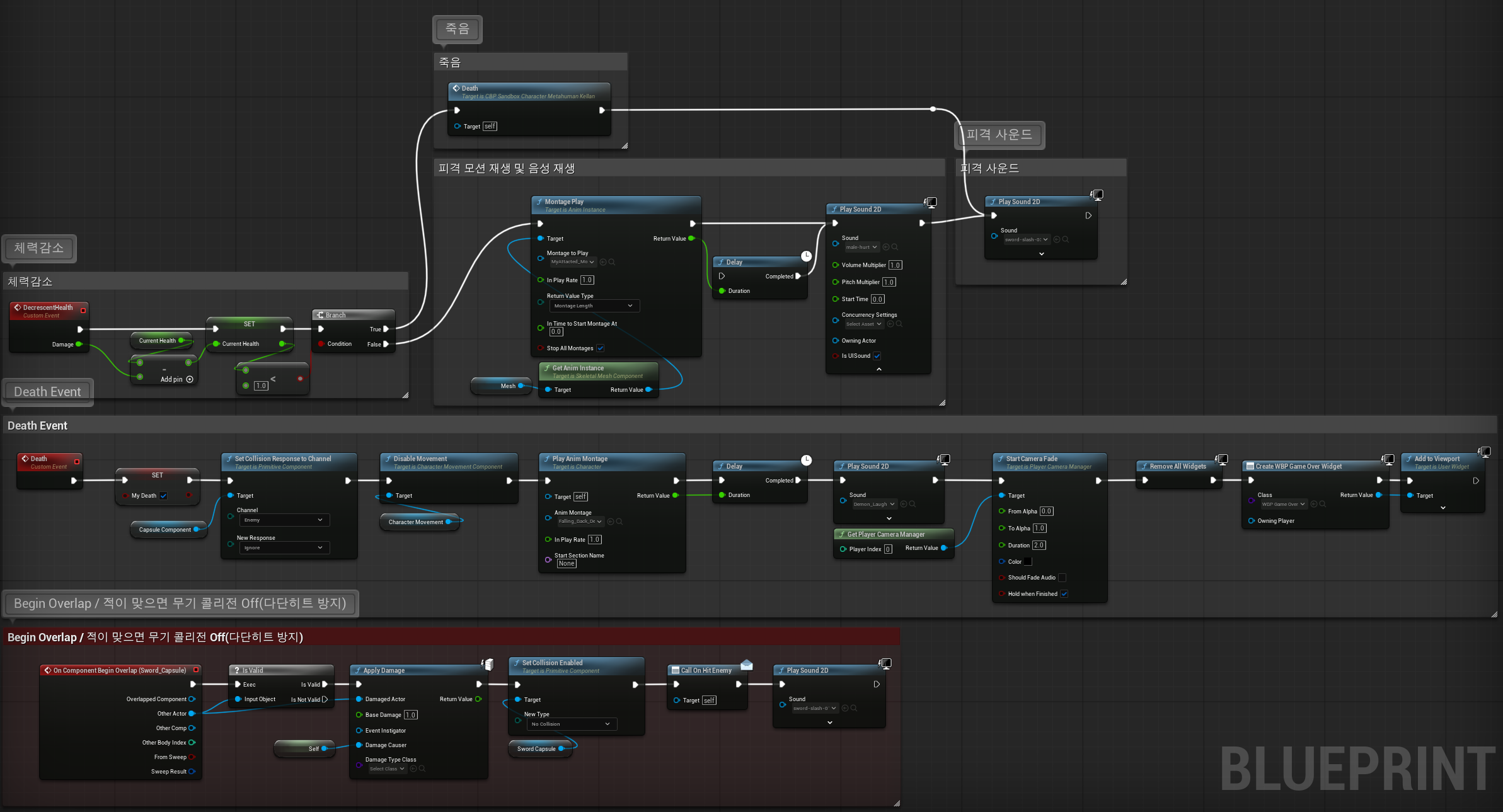Expand Add to Viewport node advanced pins

click(x=1443, y=508)
